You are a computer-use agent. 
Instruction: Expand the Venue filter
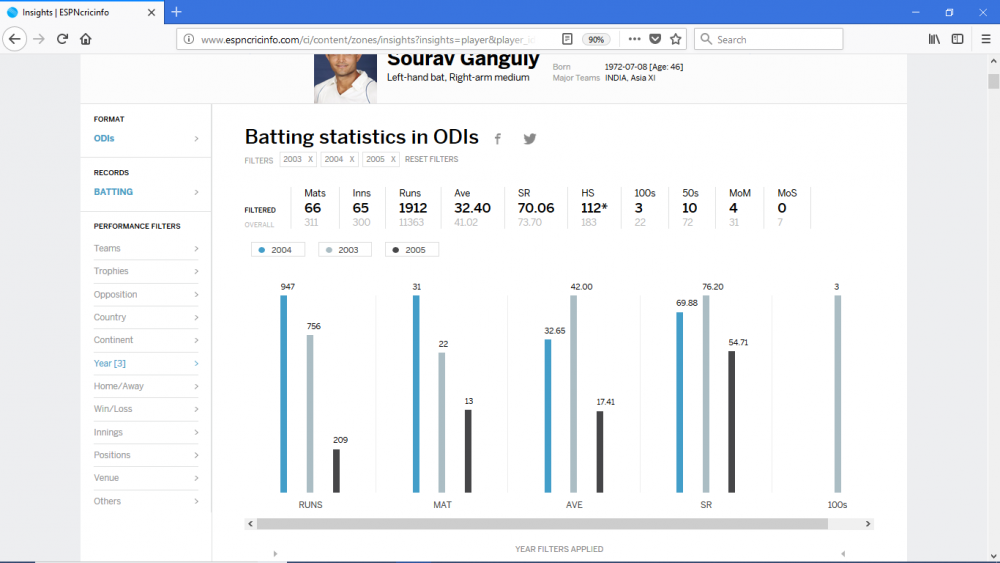[x=146, y=478]
